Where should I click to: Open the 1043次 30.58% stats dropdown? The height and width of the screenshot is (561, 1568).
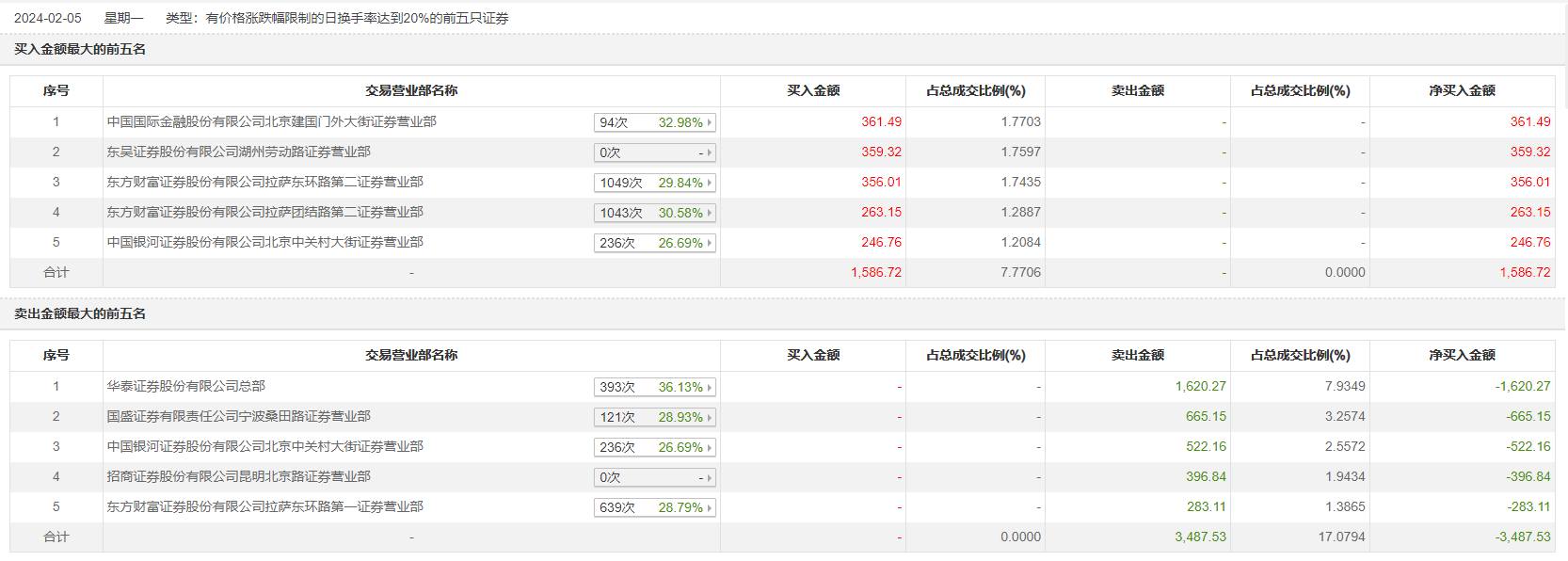[x=655, y=213]
